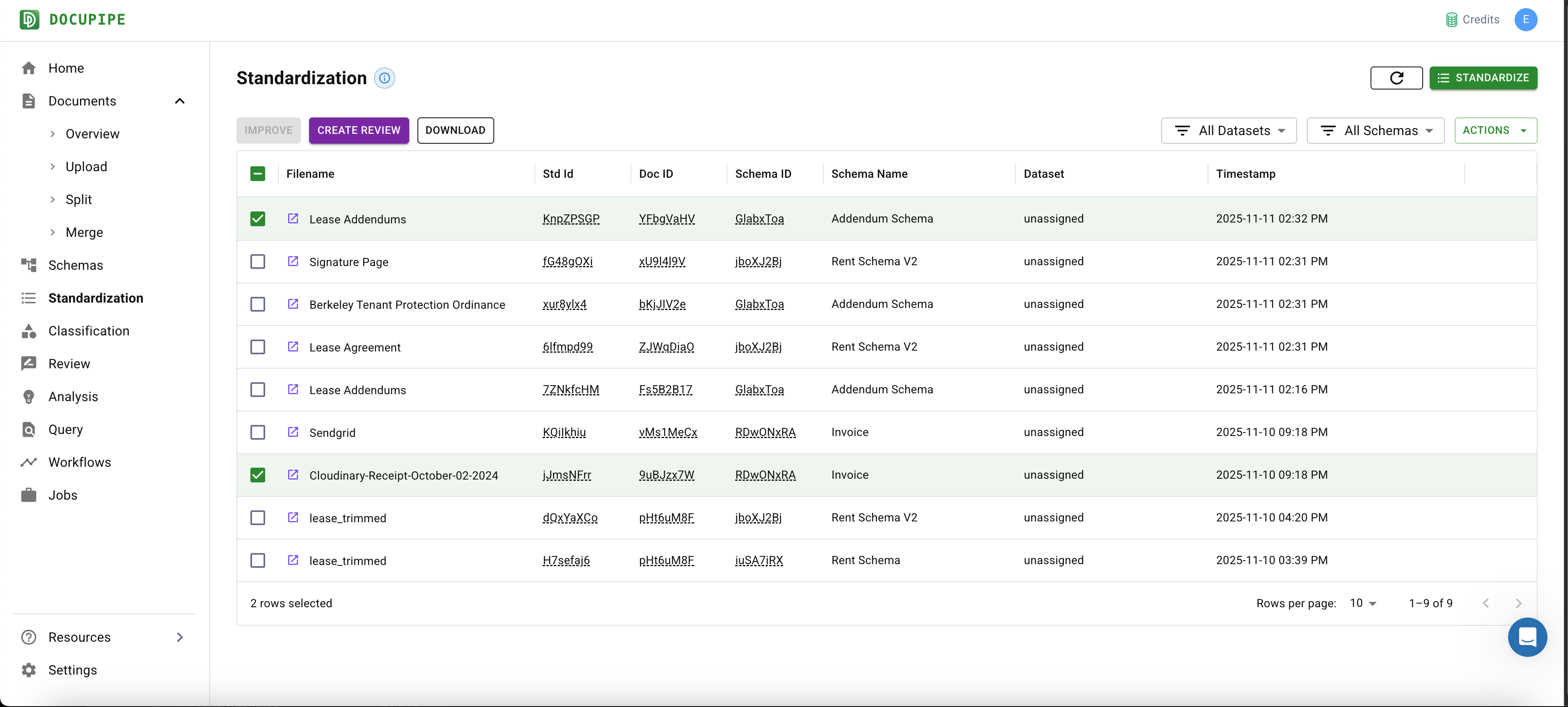The height and width of the screenshot is (707, 1568).
Task: Open Signature Page external link icon
Action: pyautogui.click(x=293, y=261)
